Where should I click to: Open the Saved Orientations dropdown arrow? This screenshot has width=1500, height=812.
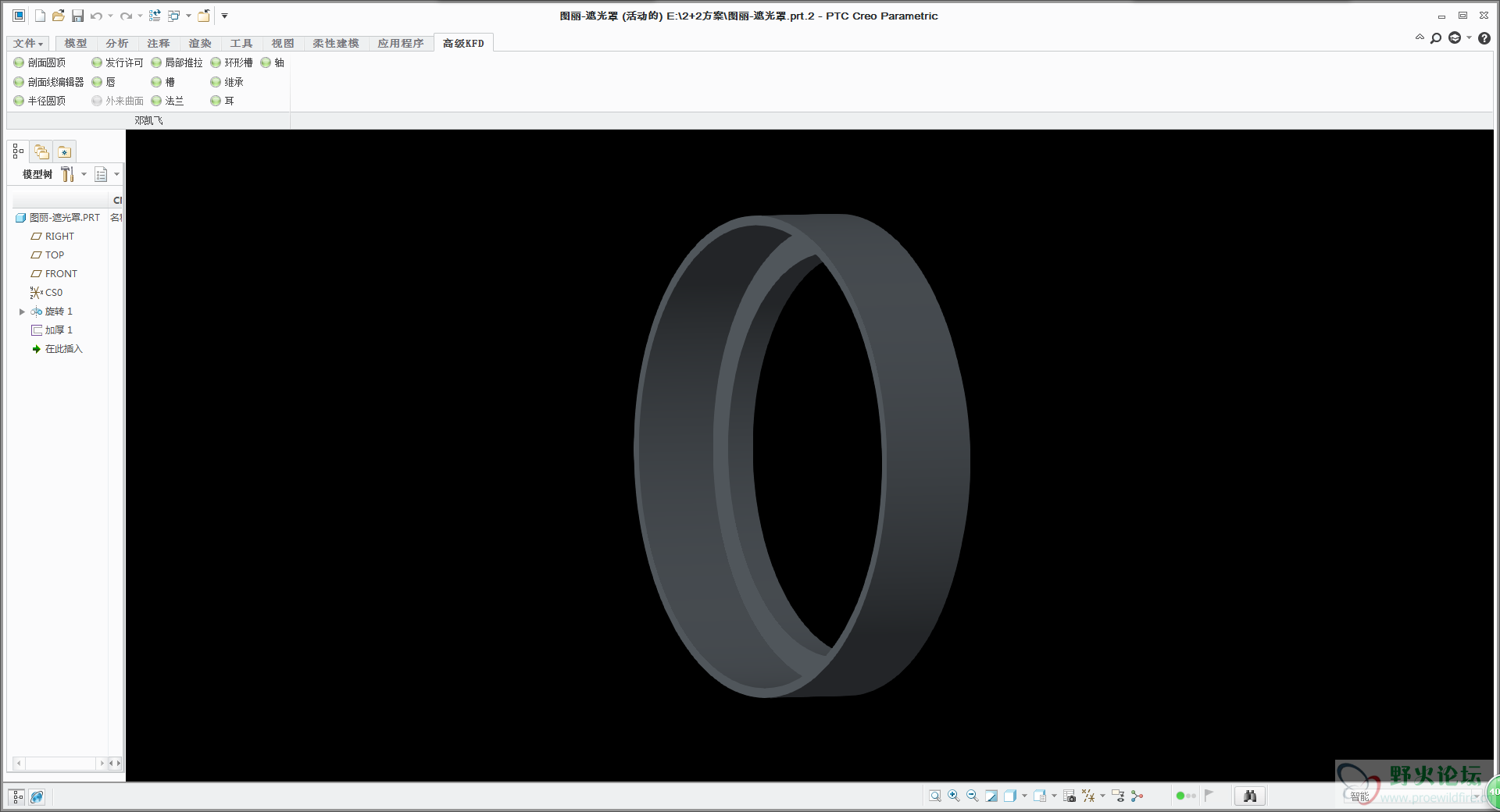1054,796
